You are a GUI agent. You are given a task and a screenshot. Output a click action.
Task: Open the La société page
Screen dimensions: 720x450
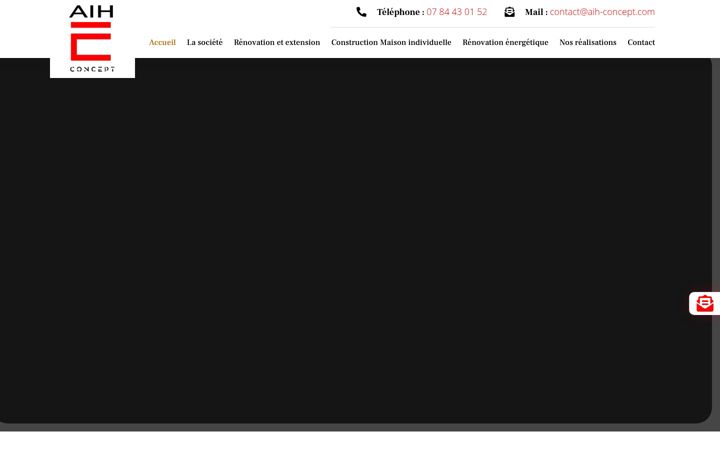204,42
